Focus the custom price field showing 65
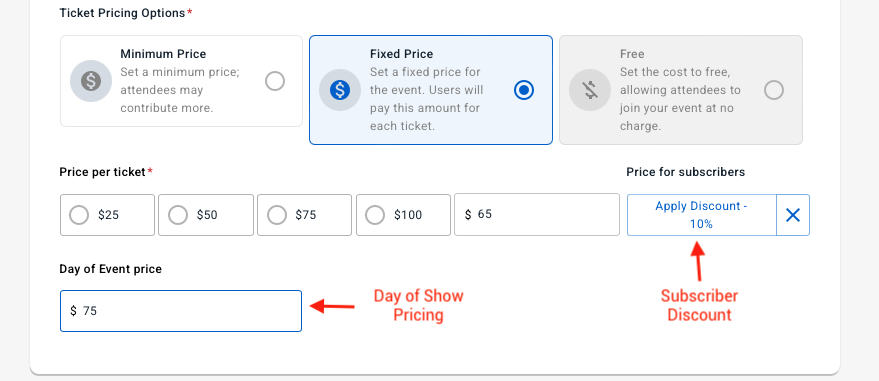 [x=536, y=215]
